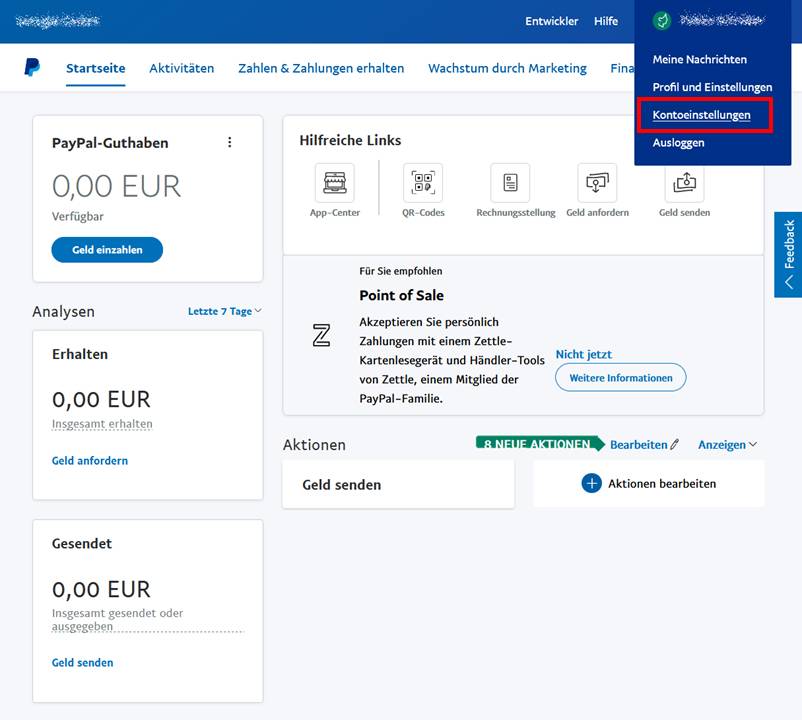Click the Geld senden icon in Hilfreiche Links
This screenshot has height=720, width=802.
tap(684, 183)
